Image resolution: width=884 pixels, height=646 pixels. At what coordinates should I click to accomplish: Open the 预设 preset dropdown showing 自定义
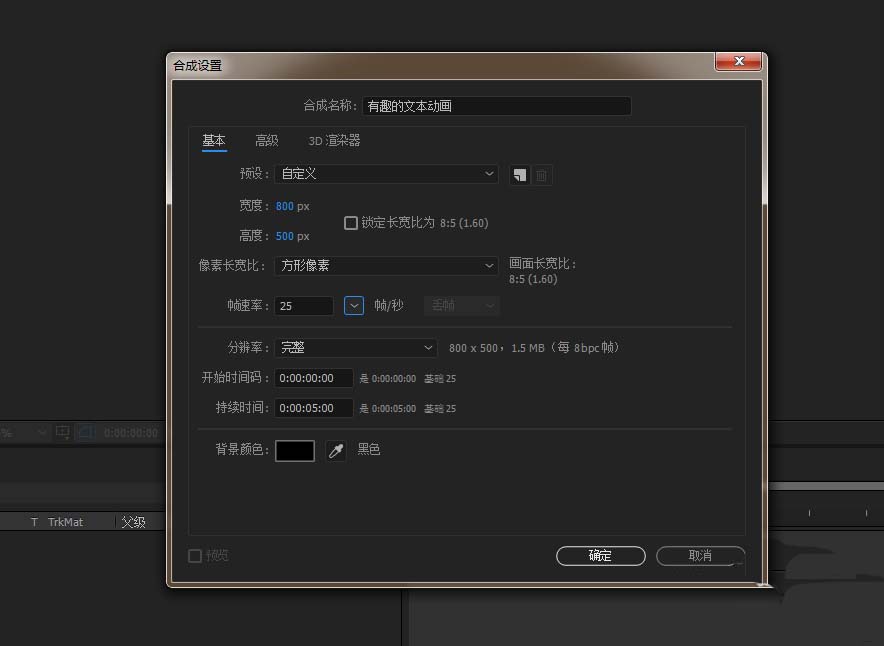click(x=386, y=174)
